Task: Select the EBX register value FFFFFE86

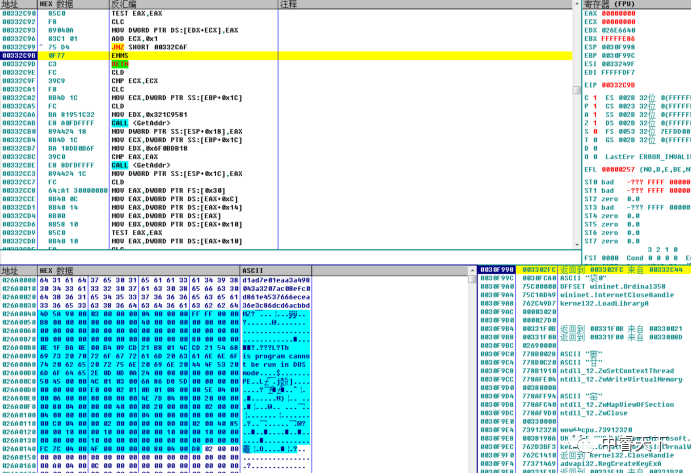Action: pos(618,39)
